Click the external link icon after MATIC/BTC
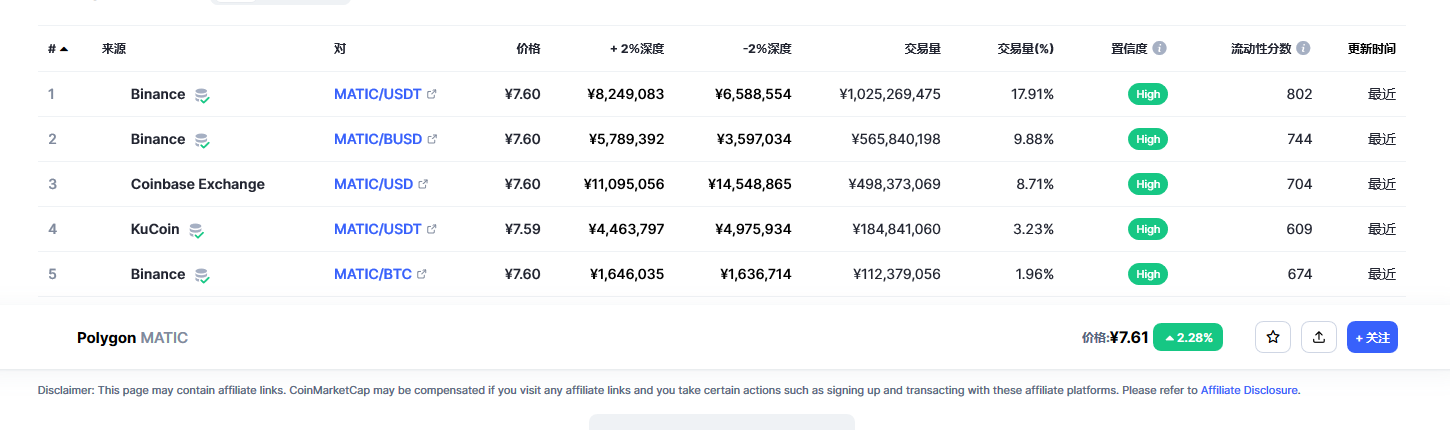Screen dimensions: 1450x430 (422, 274)
